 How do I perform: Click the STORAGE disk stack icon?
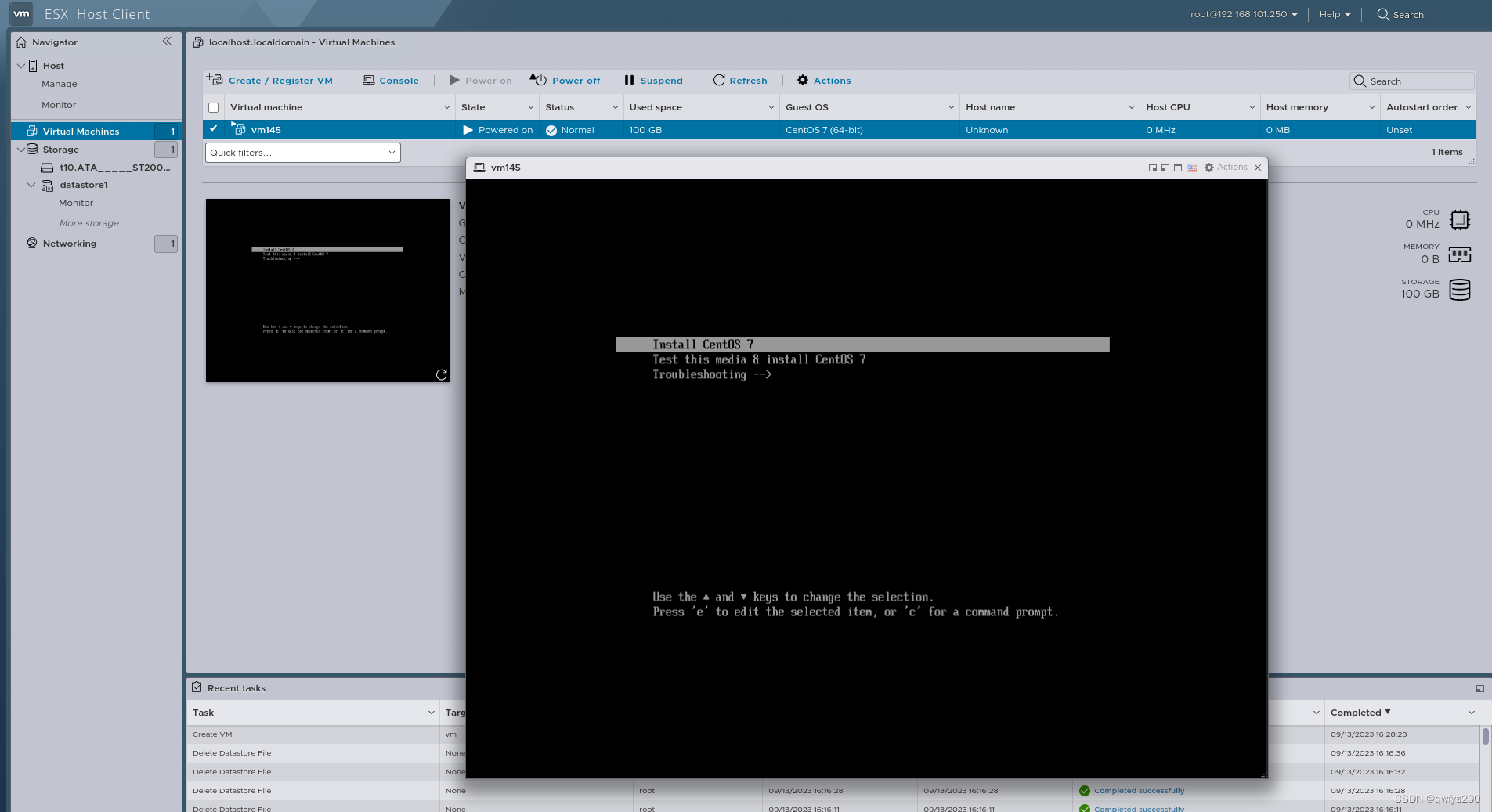tap(1460, 290)
